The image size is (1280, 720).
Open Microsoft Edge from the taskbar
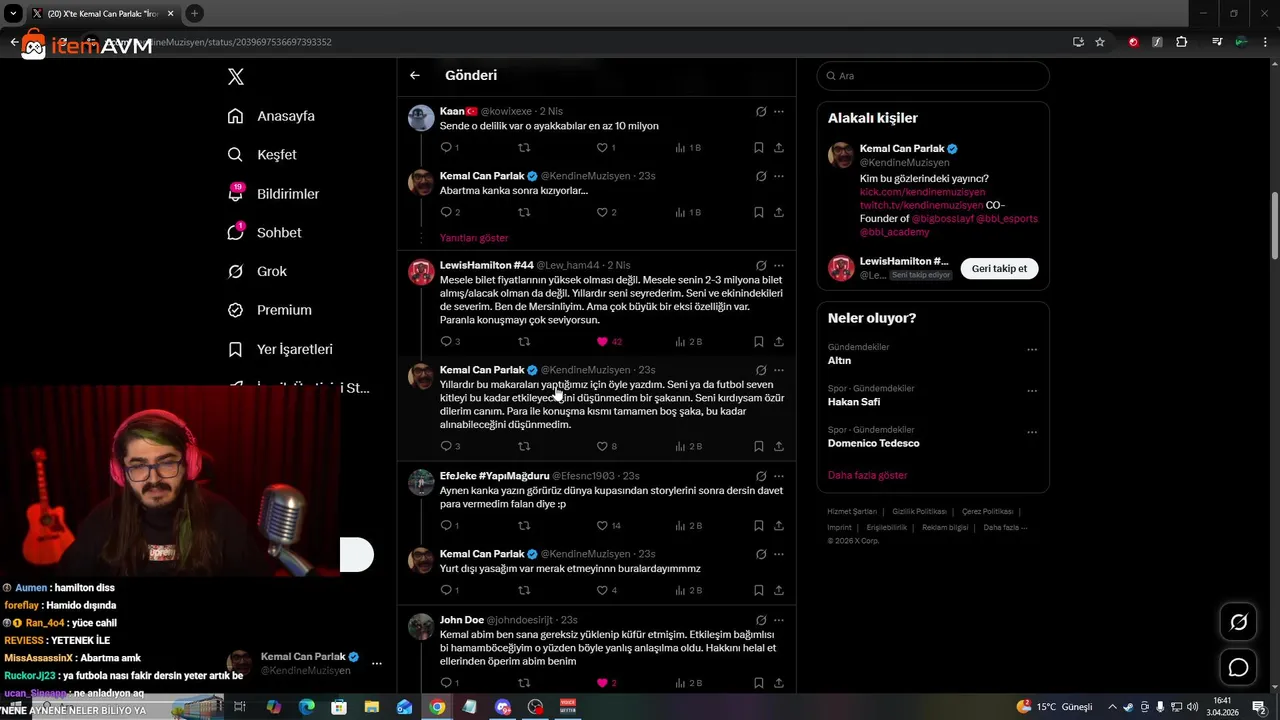[306, 707]
